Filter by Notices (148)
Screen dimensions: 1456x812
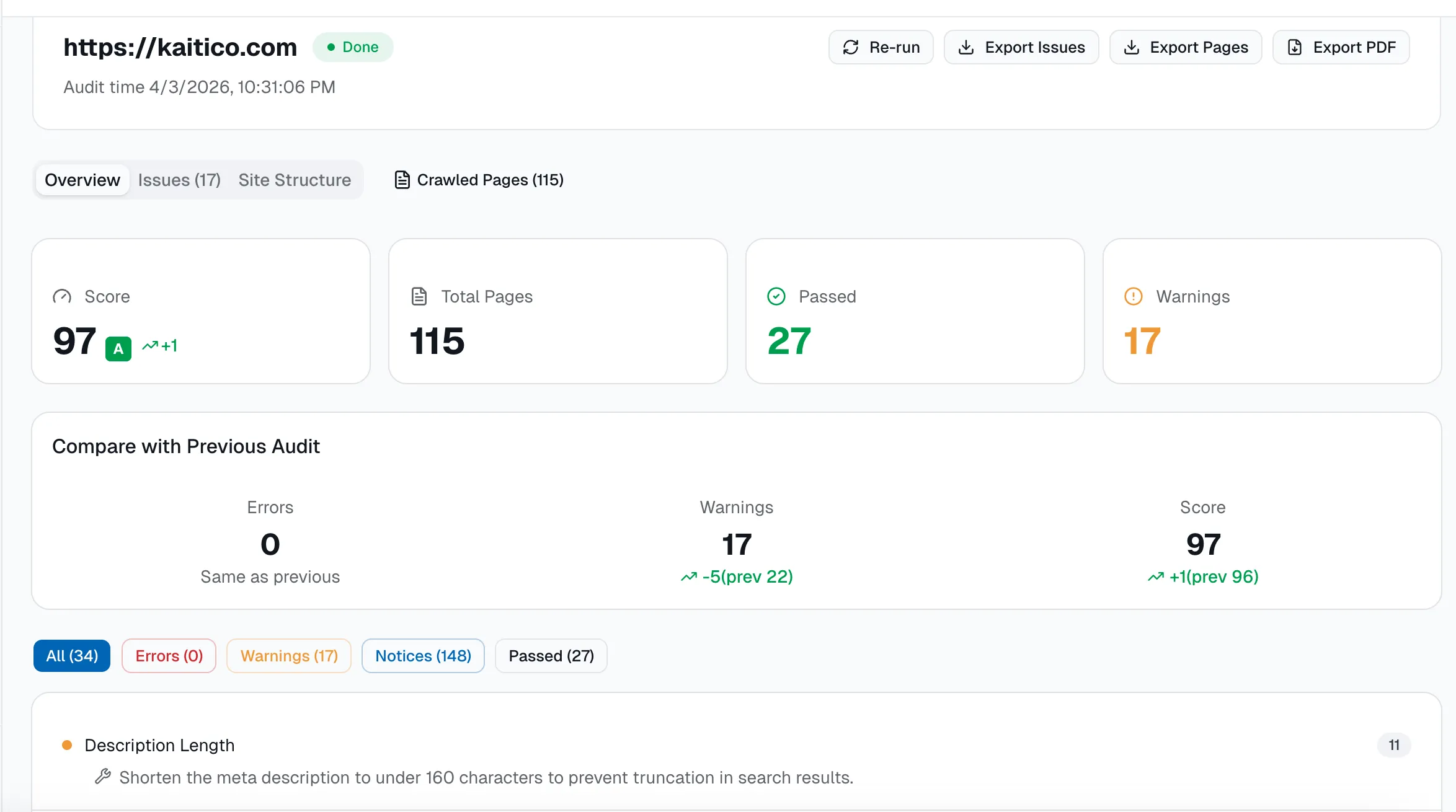click(x=423, y=656)
